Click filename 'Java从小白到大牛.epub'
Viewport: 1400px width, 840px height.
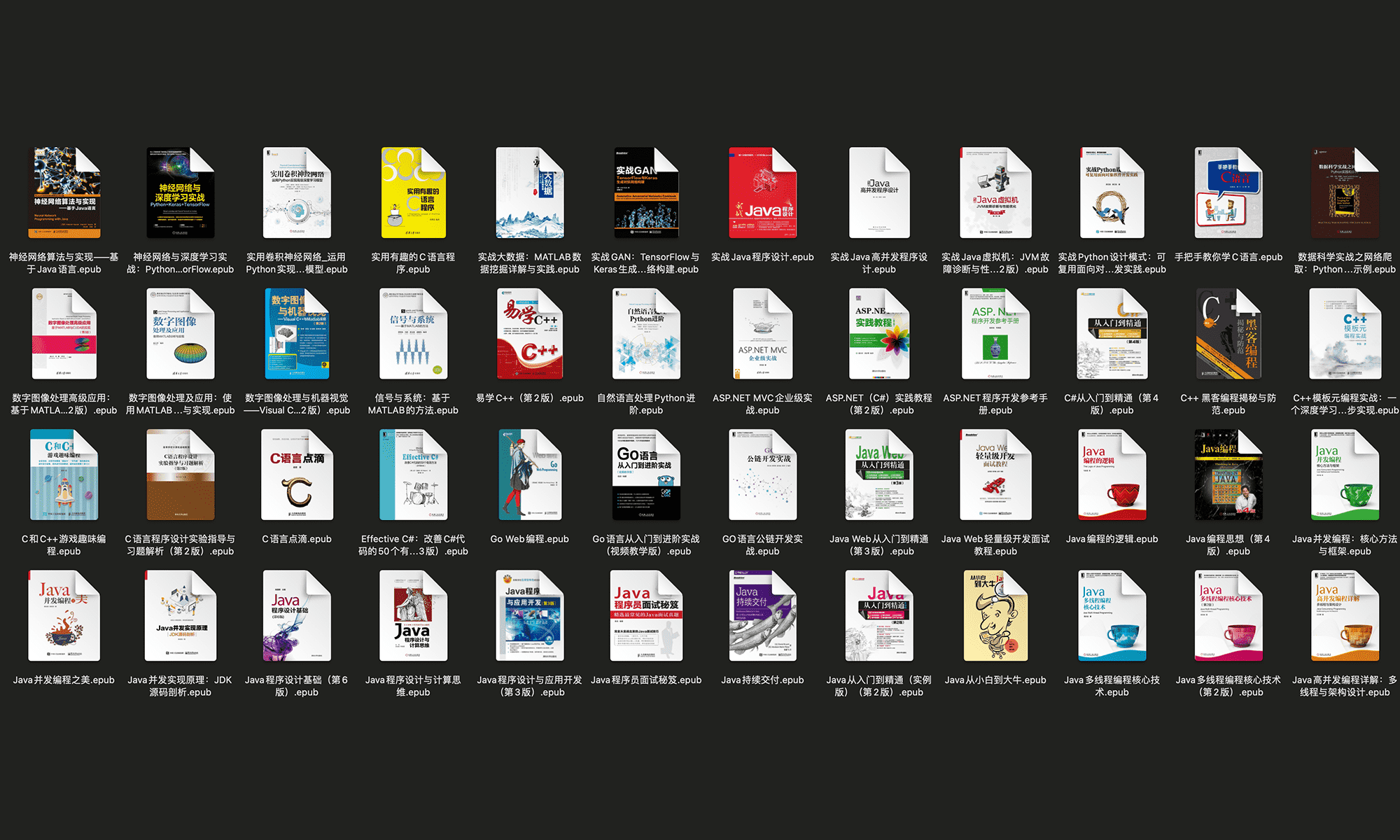pos(995,680)
